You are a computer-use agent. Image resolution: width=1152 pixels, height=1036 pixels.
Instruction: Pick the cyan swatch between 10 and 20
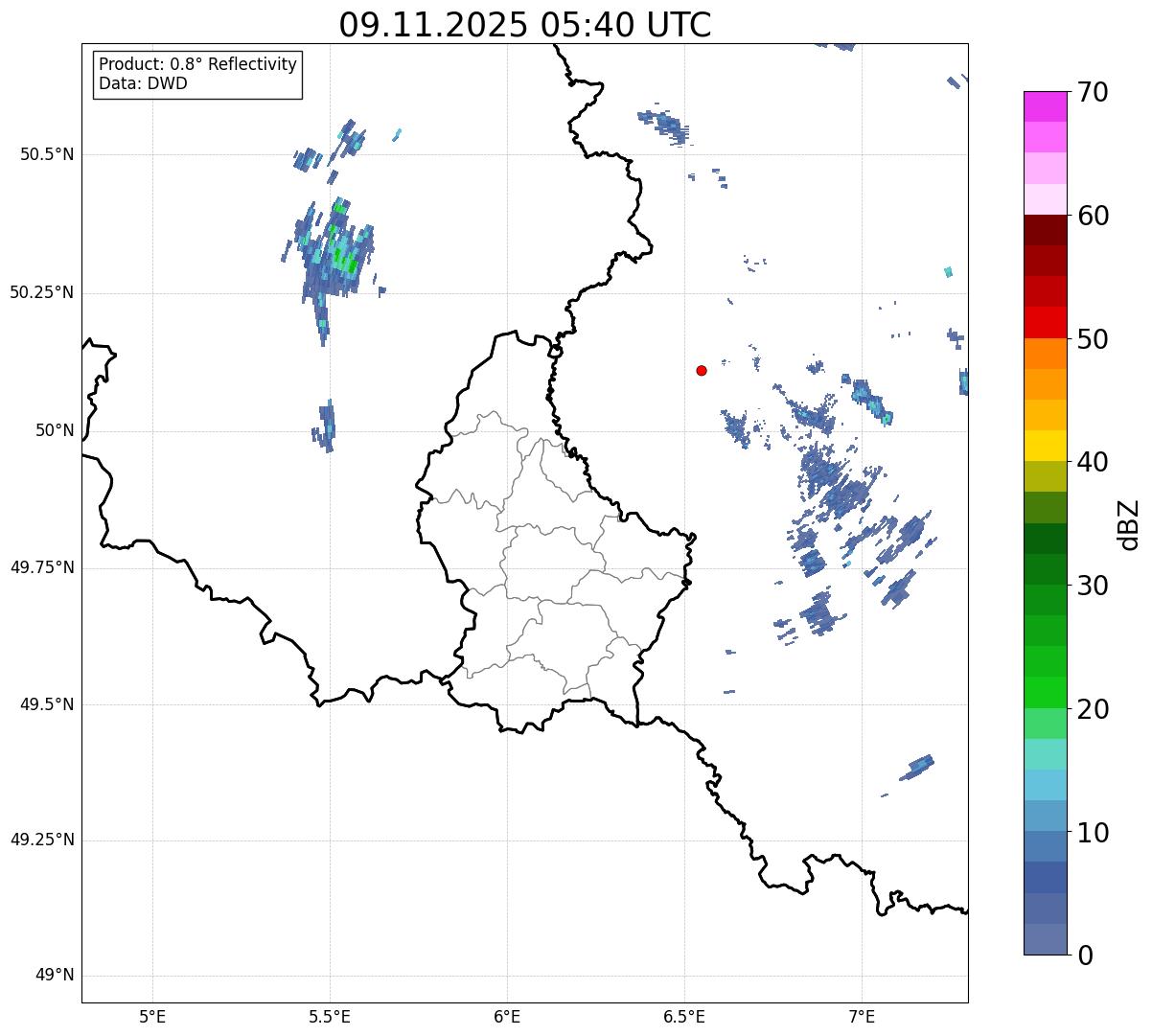[x=1045, y=785]
